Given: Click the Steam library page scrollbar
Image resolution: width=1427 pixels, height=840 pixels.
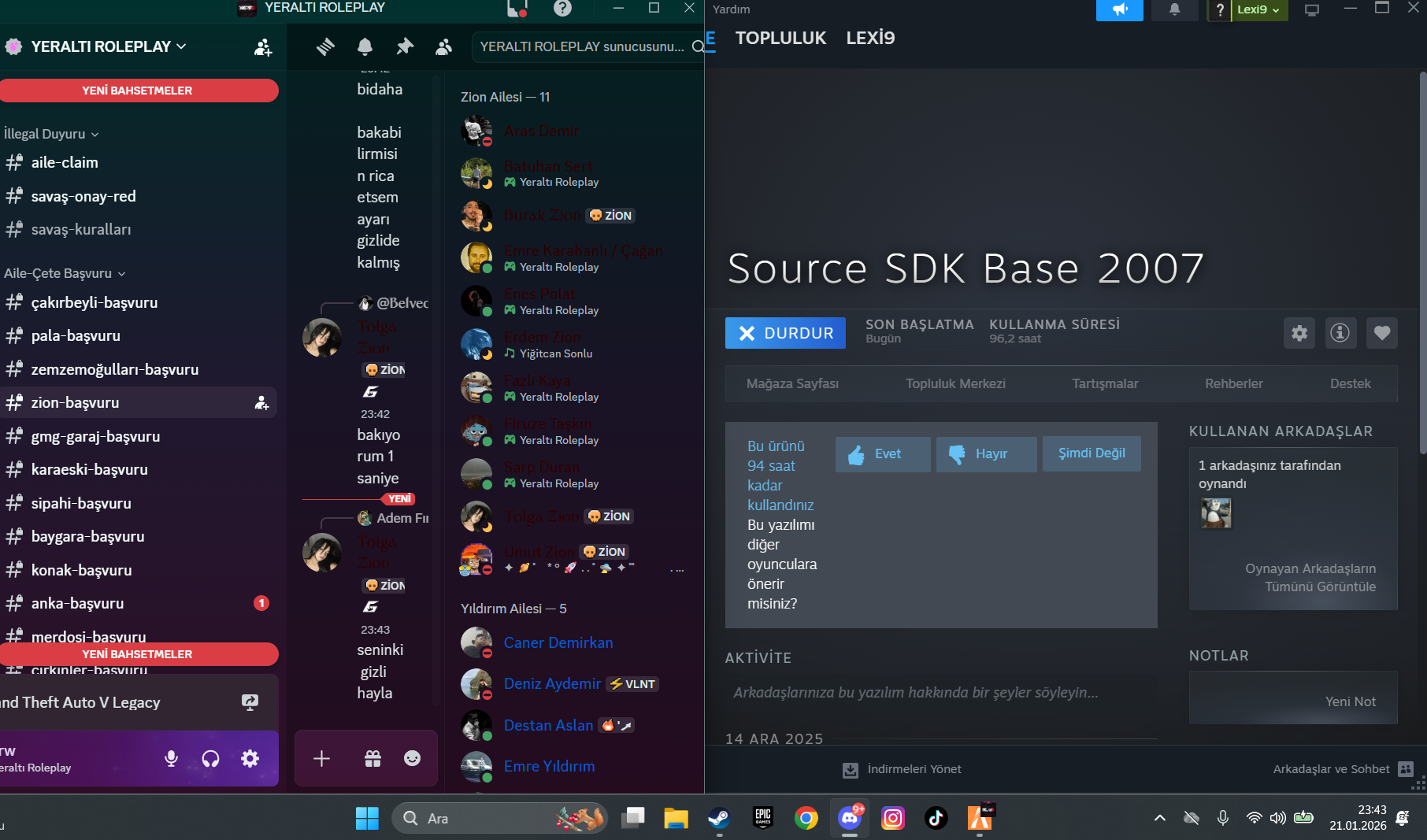Looking at the screenshot, I should pyautogui.click(x=1422, y=262).
